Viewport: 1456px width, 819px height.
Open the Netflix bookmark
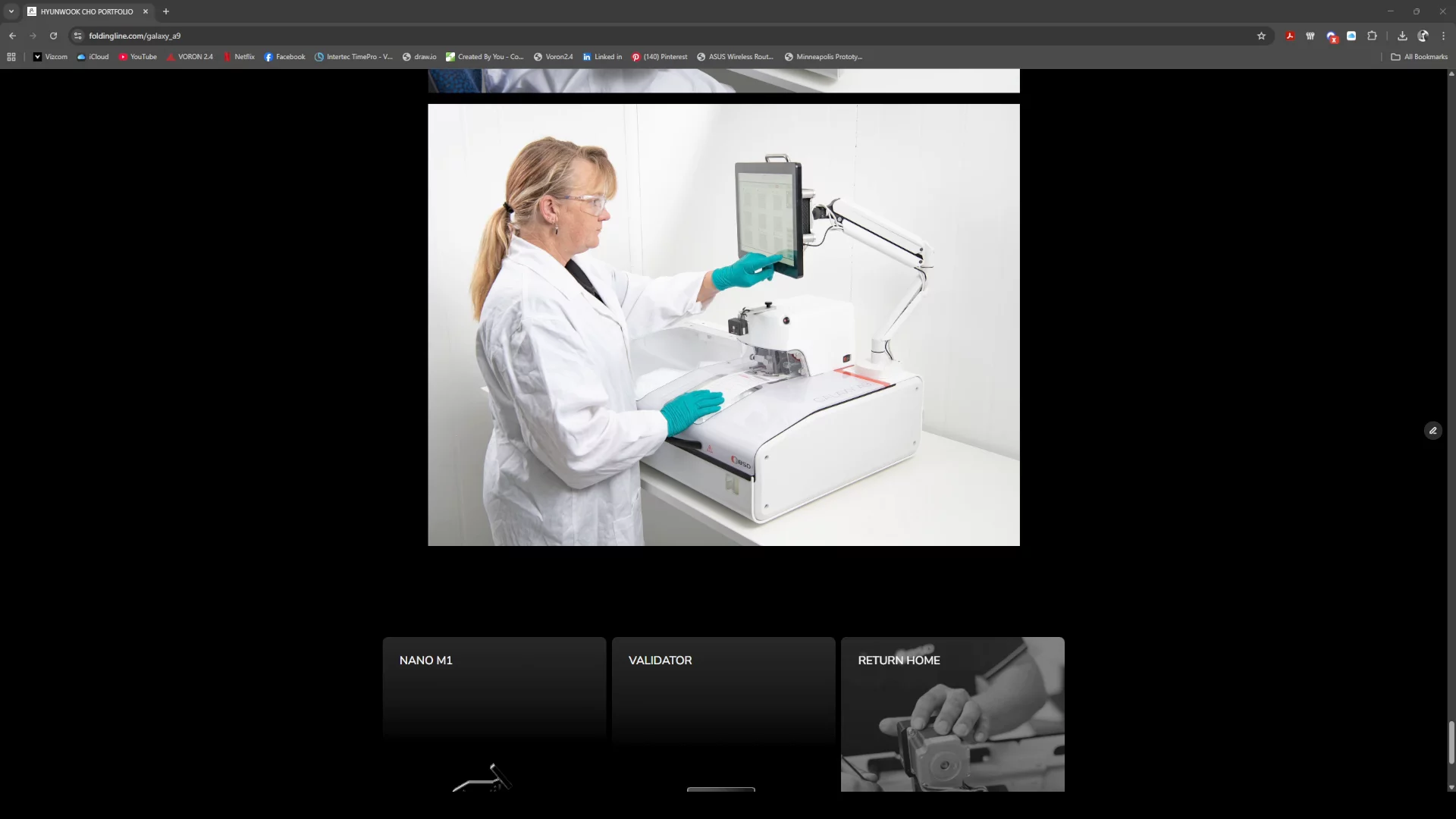239,57
